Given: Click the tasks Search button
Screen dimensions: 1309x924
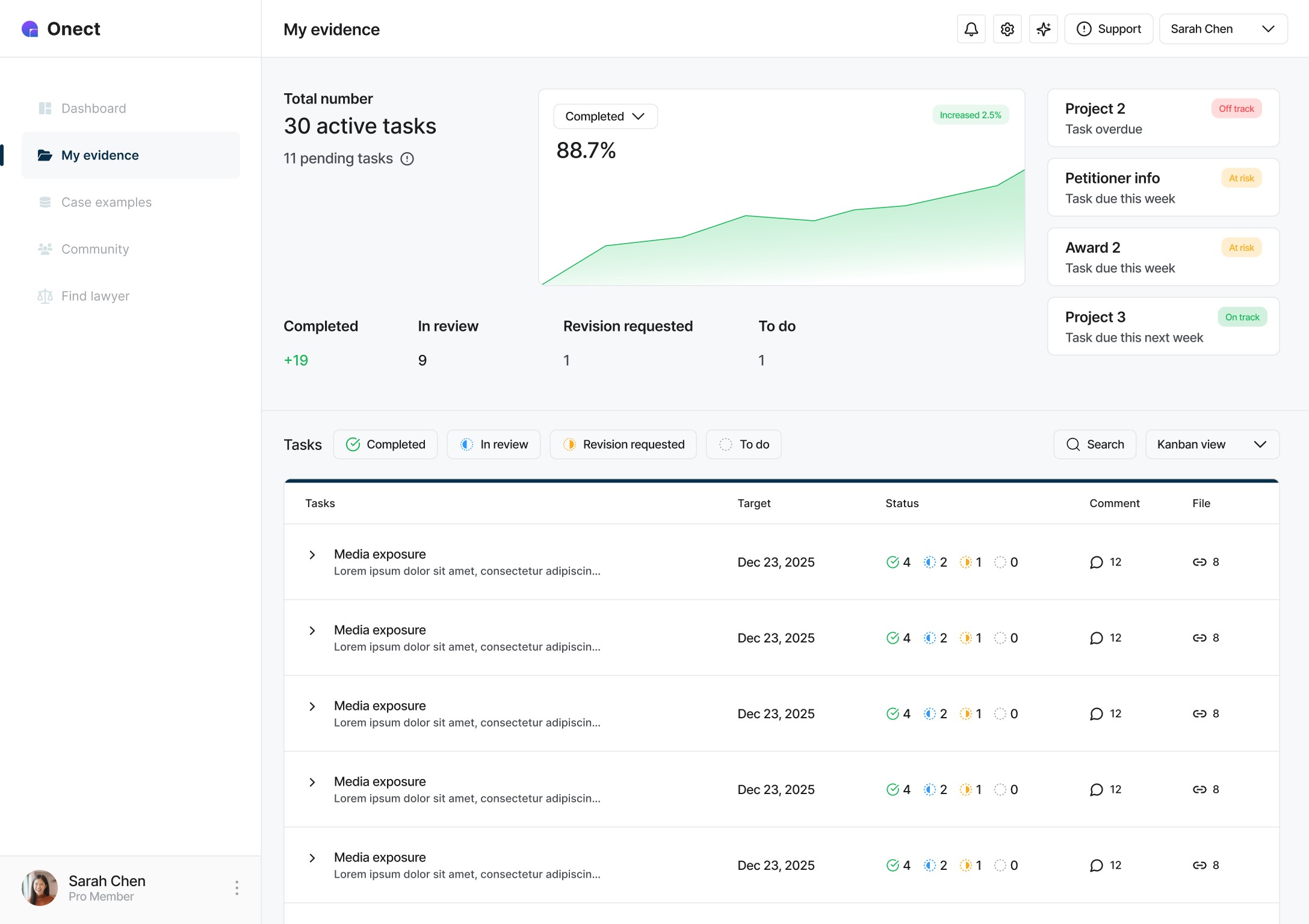Looking at the screenshot, I should tap(1094, 445).
